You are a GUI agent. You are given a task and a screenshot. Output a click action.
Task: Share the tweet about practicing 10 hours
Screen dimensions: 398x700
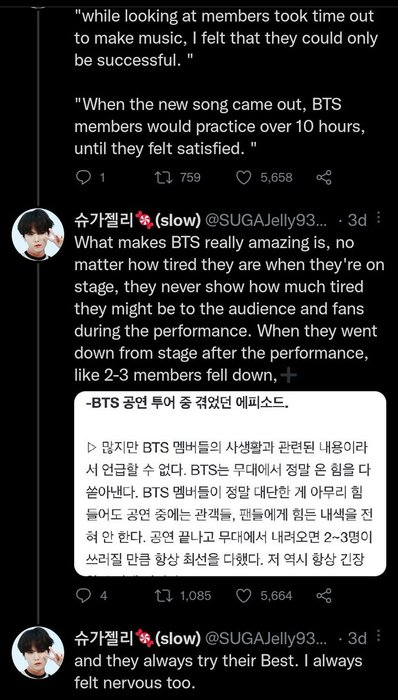324,178
